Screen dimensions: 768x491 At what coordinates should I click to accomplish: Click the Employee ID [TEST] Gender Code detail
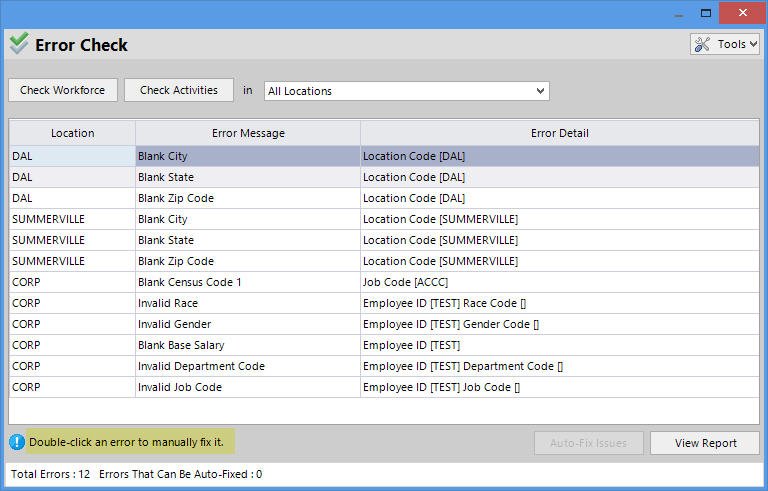pos(560,324)
